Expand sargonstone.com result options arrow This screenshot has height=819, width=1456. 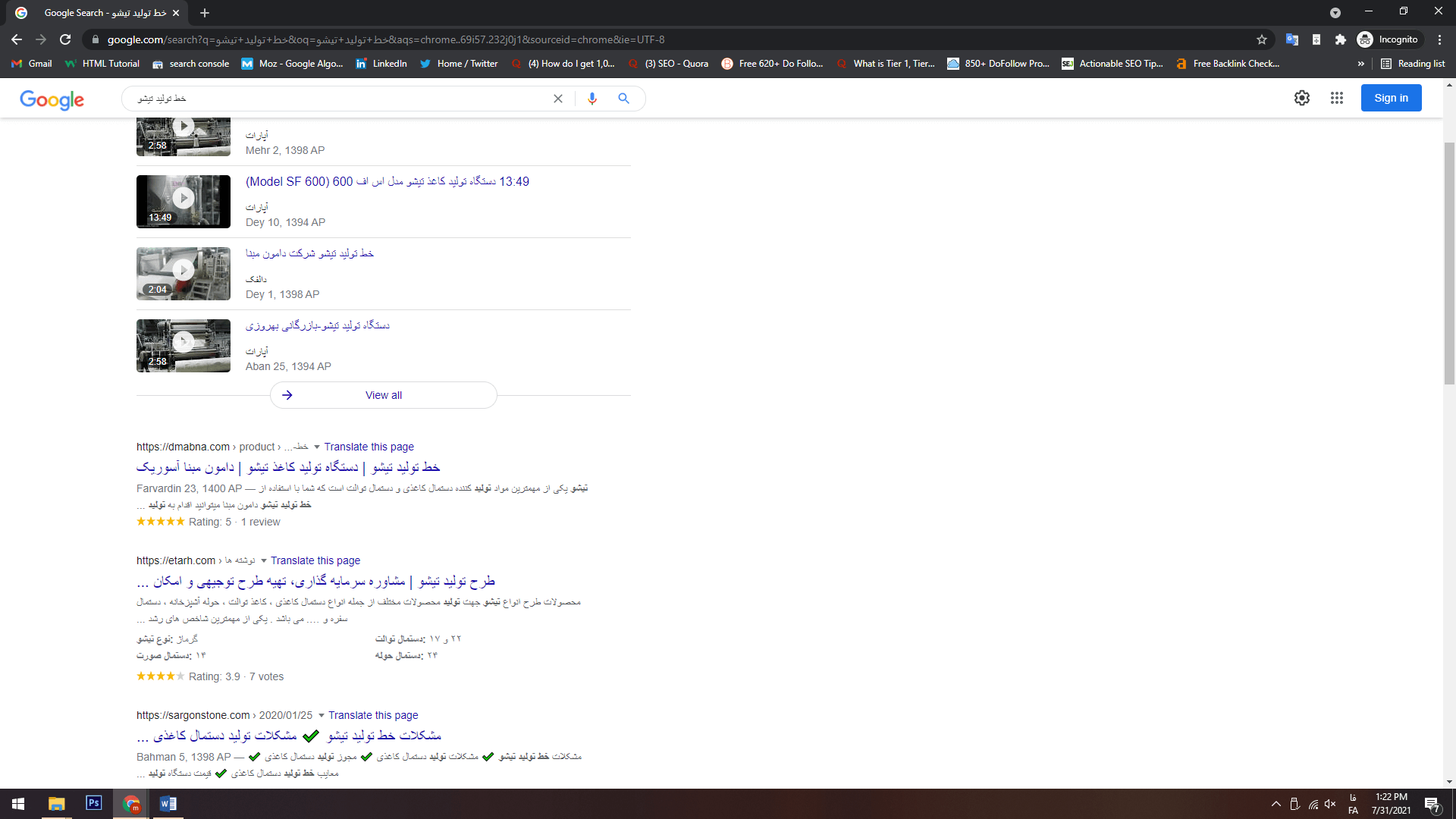(322, 716)
